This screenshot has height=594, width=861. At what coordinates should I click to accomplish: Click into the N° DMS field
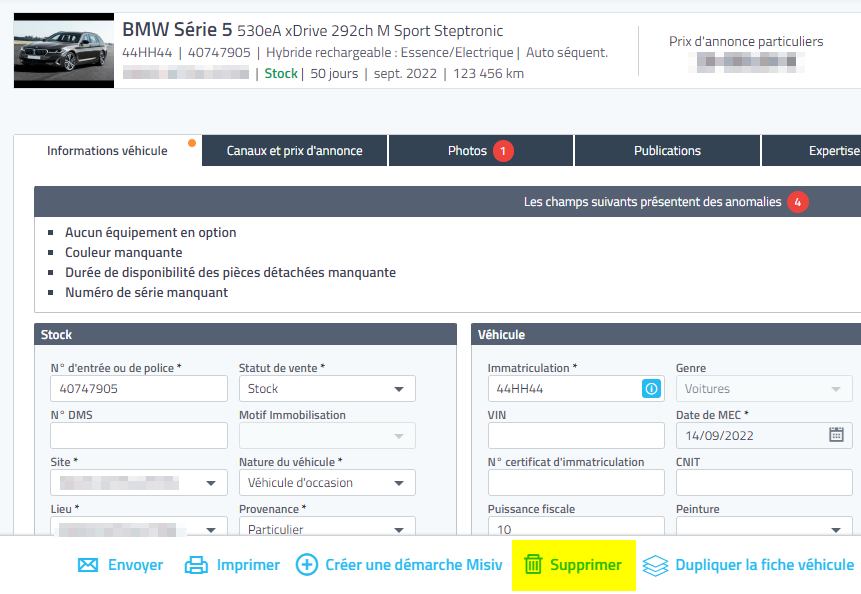pyautogui.click(x=139, y=436)
